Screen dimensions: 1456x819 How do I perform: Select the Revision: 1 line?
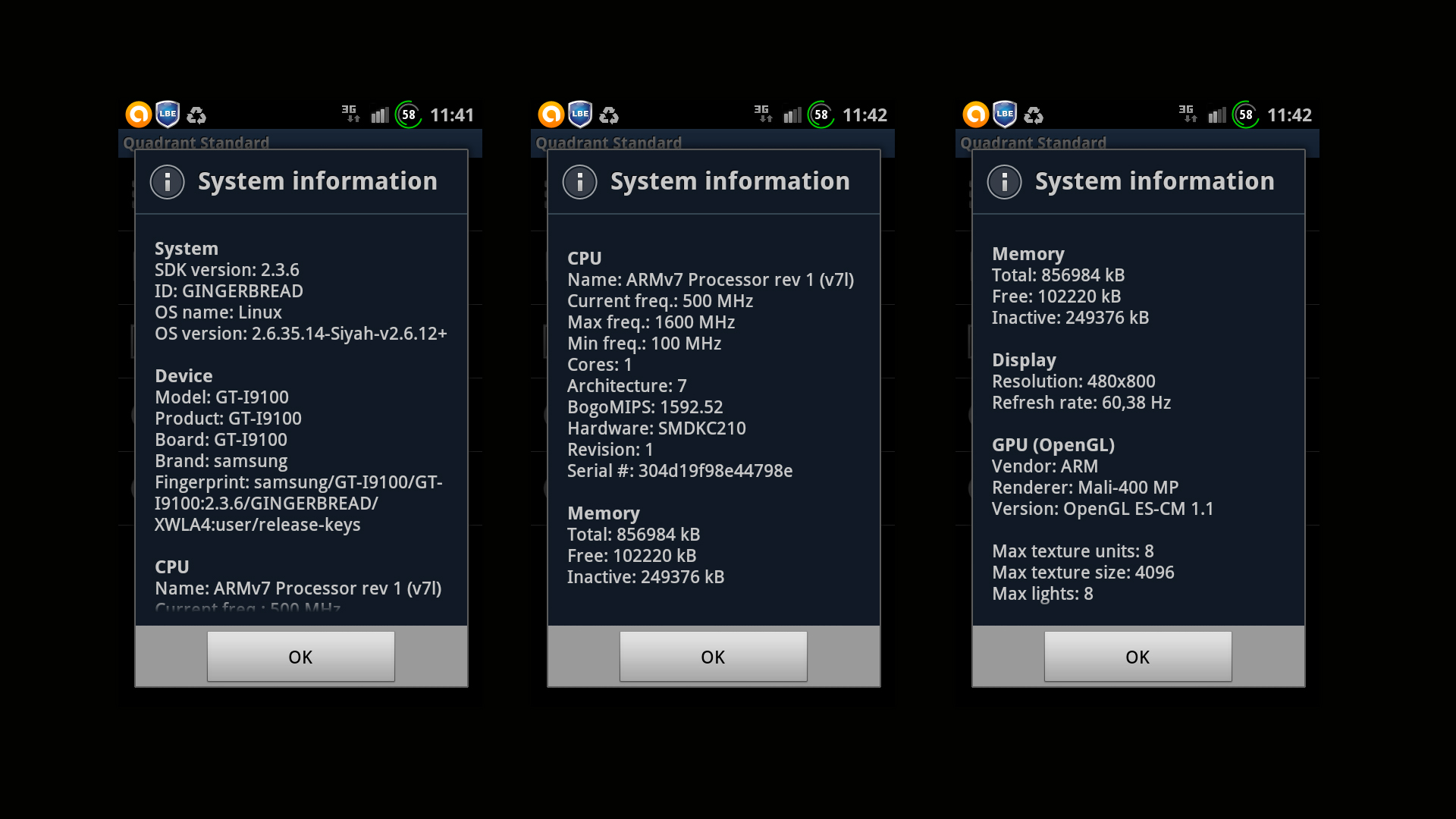pyautogui.click(x=610, y=450)
